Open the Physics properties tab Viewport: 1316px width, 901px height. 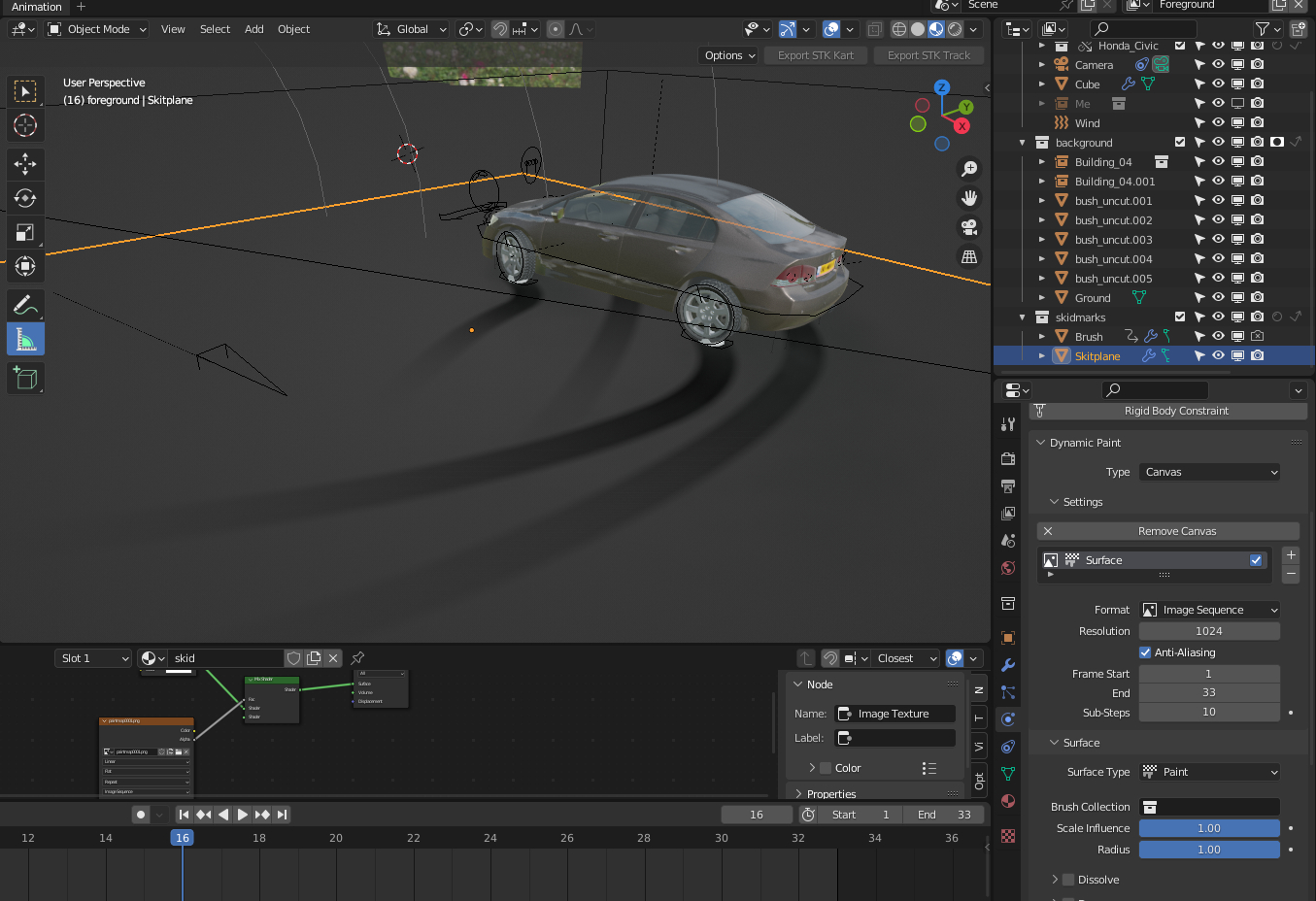1008,719
